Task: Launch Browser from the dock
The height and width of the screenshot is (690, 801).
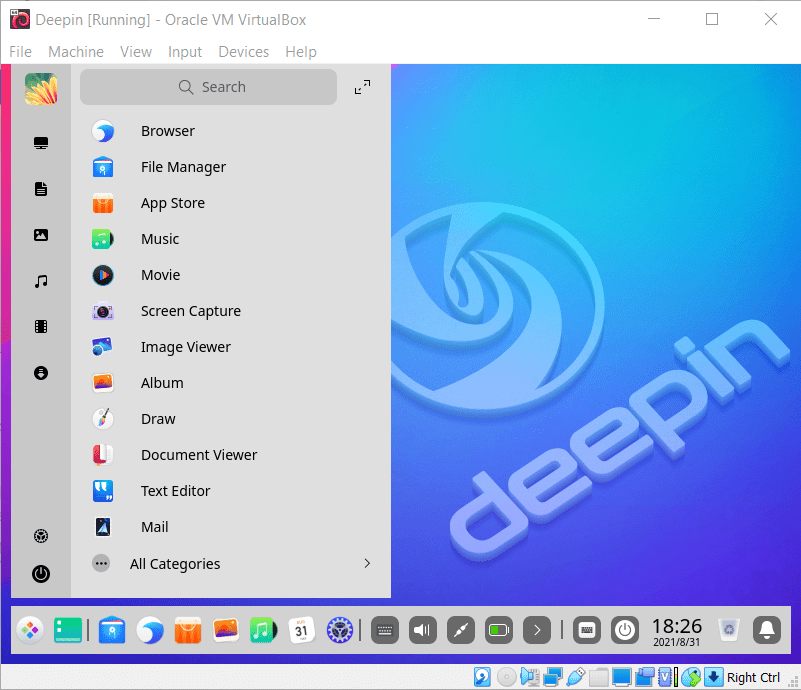Action: tap(150, 630)
